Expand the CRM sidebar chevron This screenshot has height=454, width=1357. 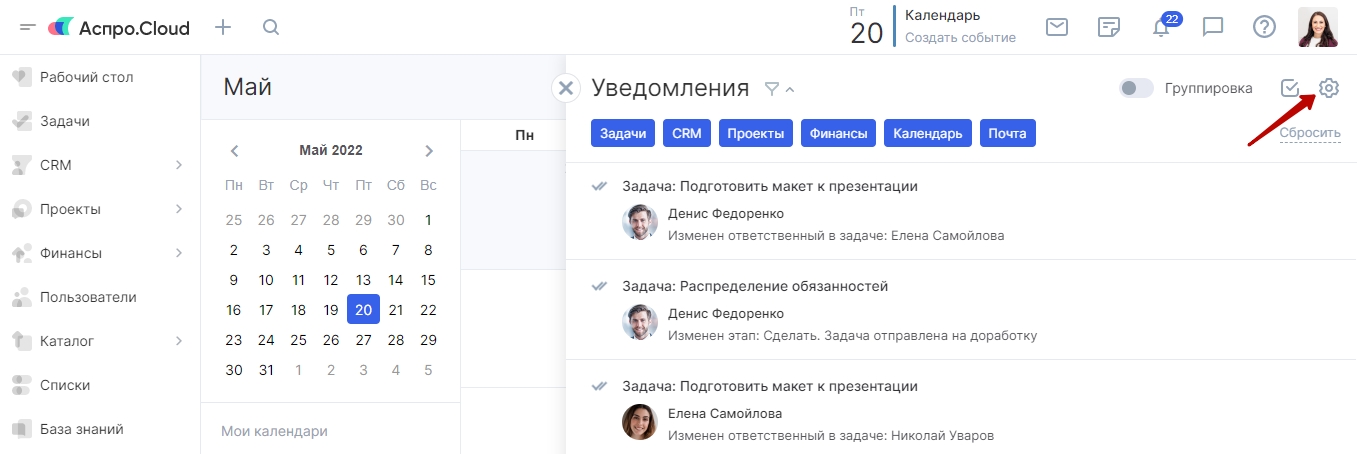179,165
